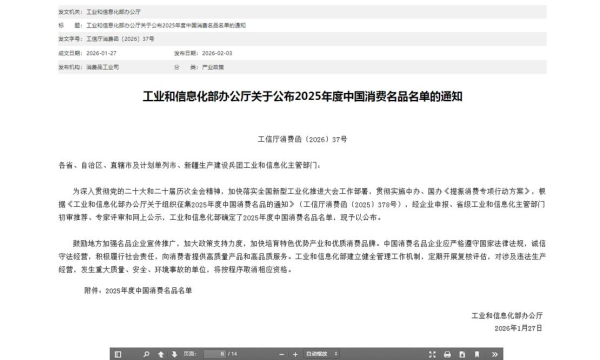The width and height of the screenshot is (600, 360).
Task: Click the paragraph beginning 为深入贯彻党的二十大
Action: [x=302, y=204]
